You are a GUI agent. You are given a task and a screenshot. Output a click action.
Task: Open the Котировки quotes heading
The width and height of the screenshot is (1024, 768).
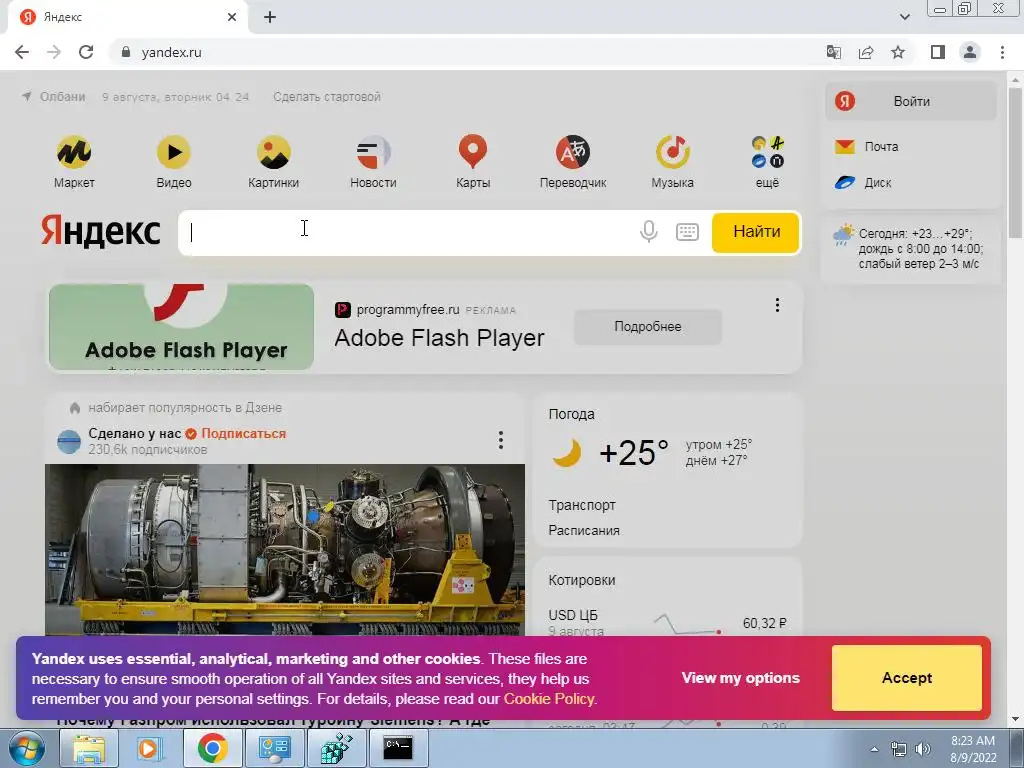581,580
